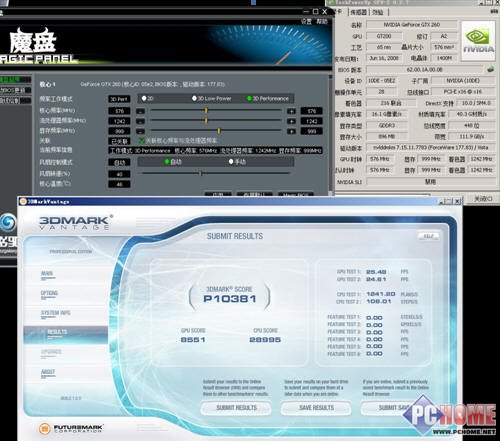
Task: Select the 3D Low Power mode radio
Action: coord(194,98)
